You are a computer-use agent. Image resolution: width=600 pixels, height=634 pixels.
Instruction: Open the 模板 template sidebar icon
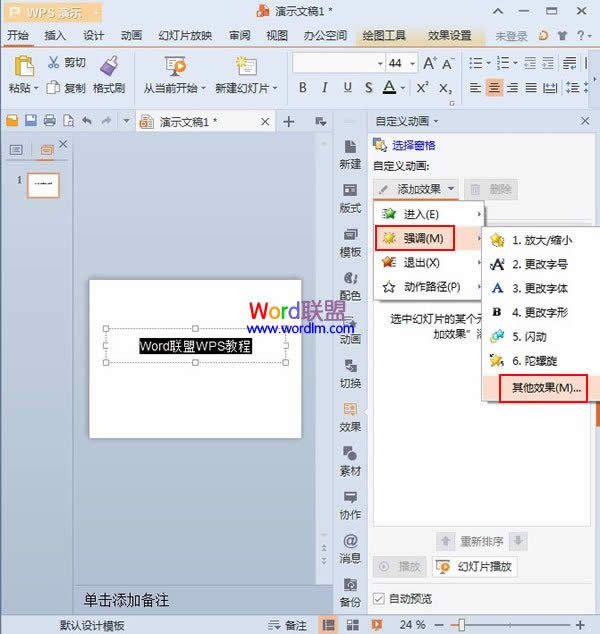coord(351,240)
